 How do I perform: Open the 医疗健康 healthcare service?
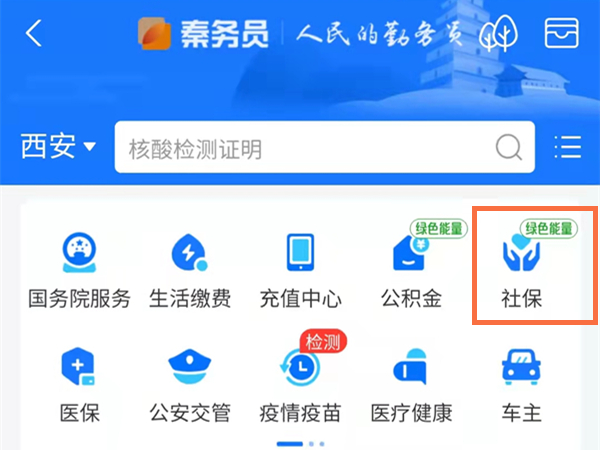pos(411,385)
